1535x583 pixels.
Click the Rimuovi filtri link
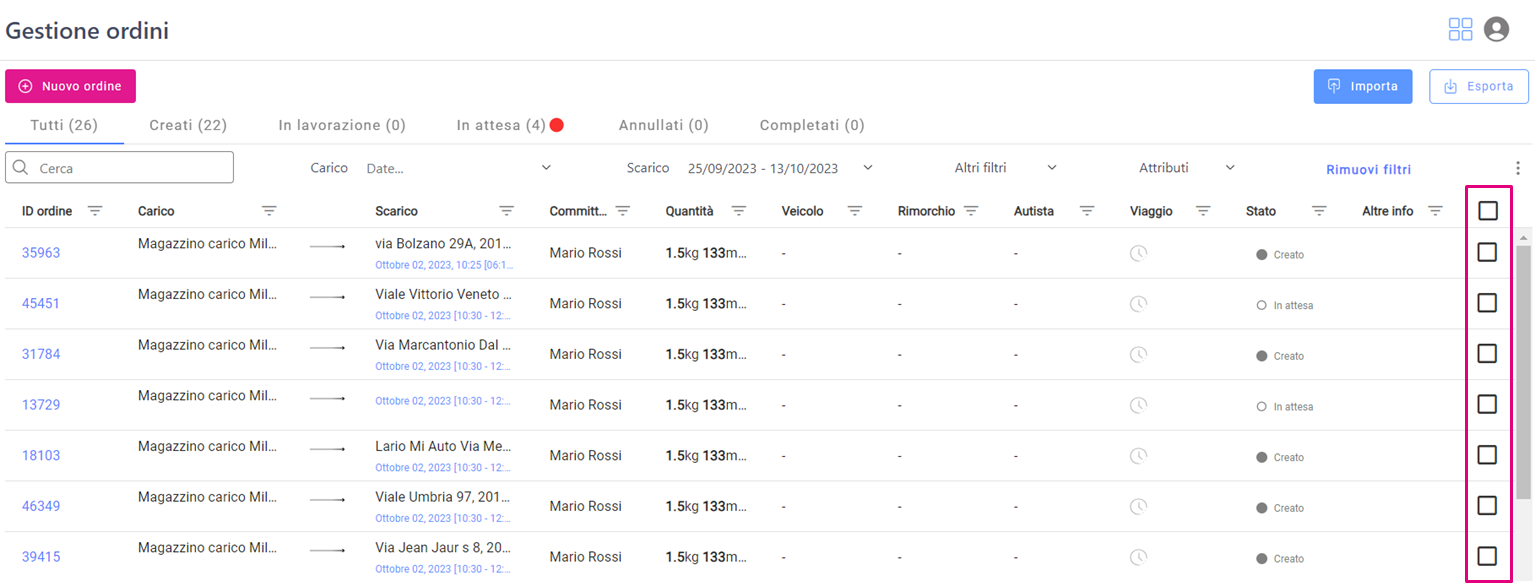1368,169
